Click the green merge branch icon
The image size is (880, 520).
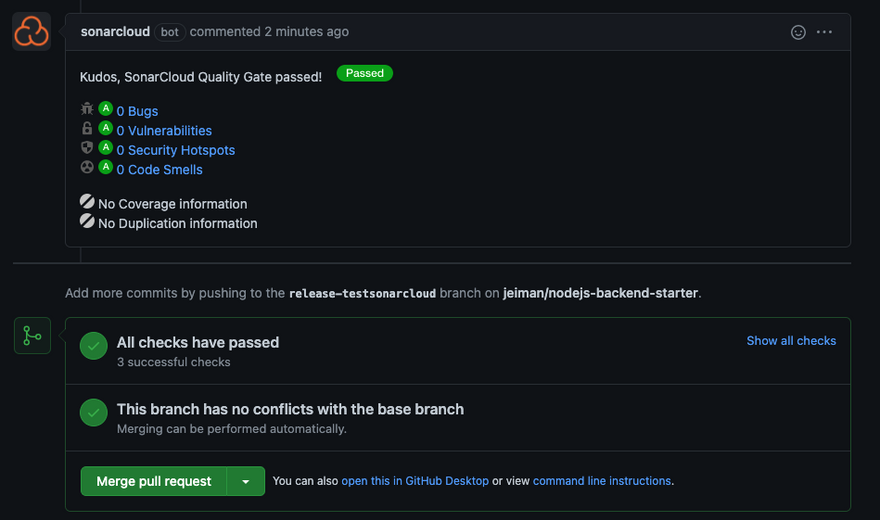32,336
